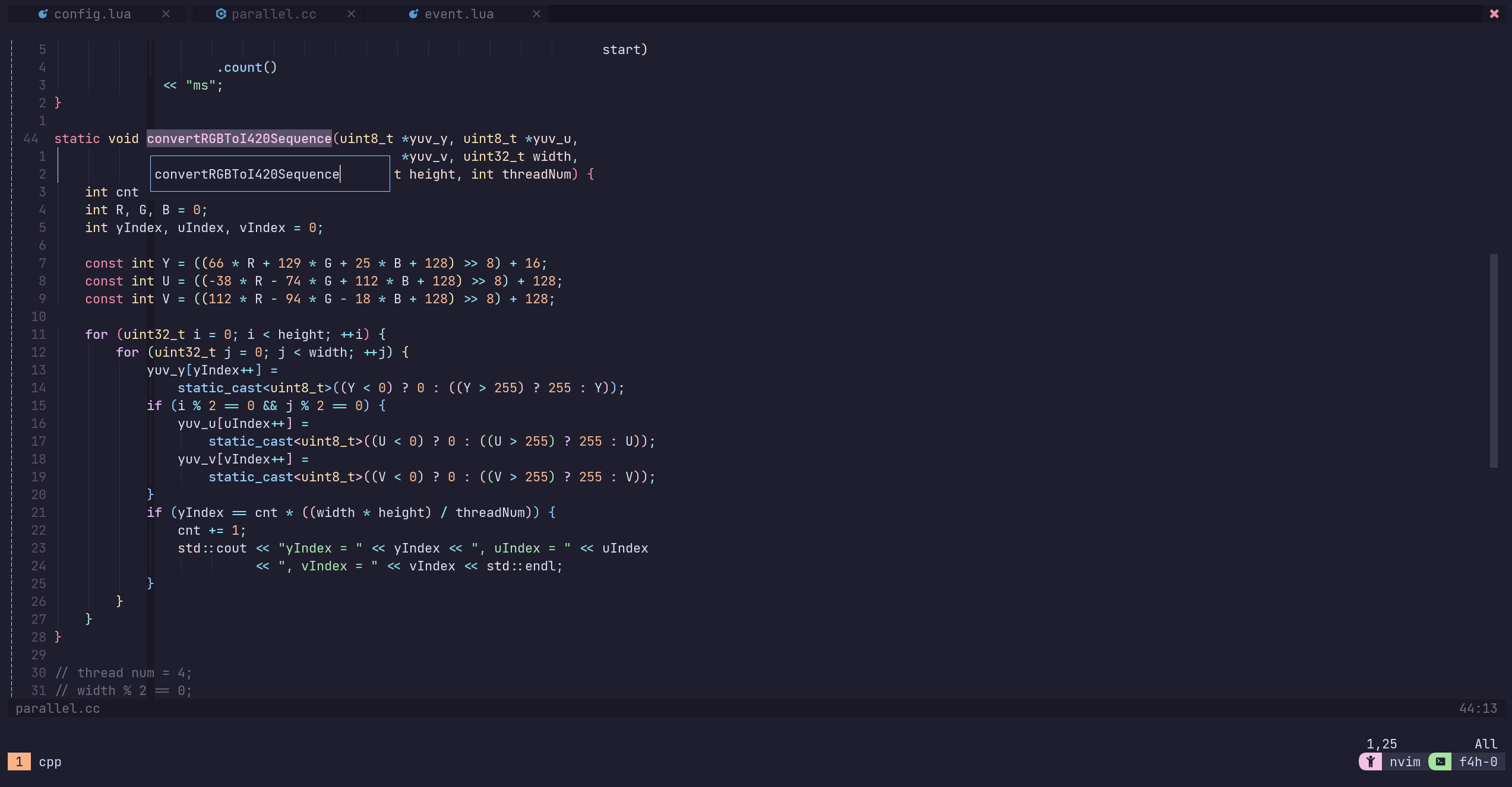This screenshot has width=1512, height=787.
Task: Click the pink person icon beside nvim
Action: tap(1371, 761)
